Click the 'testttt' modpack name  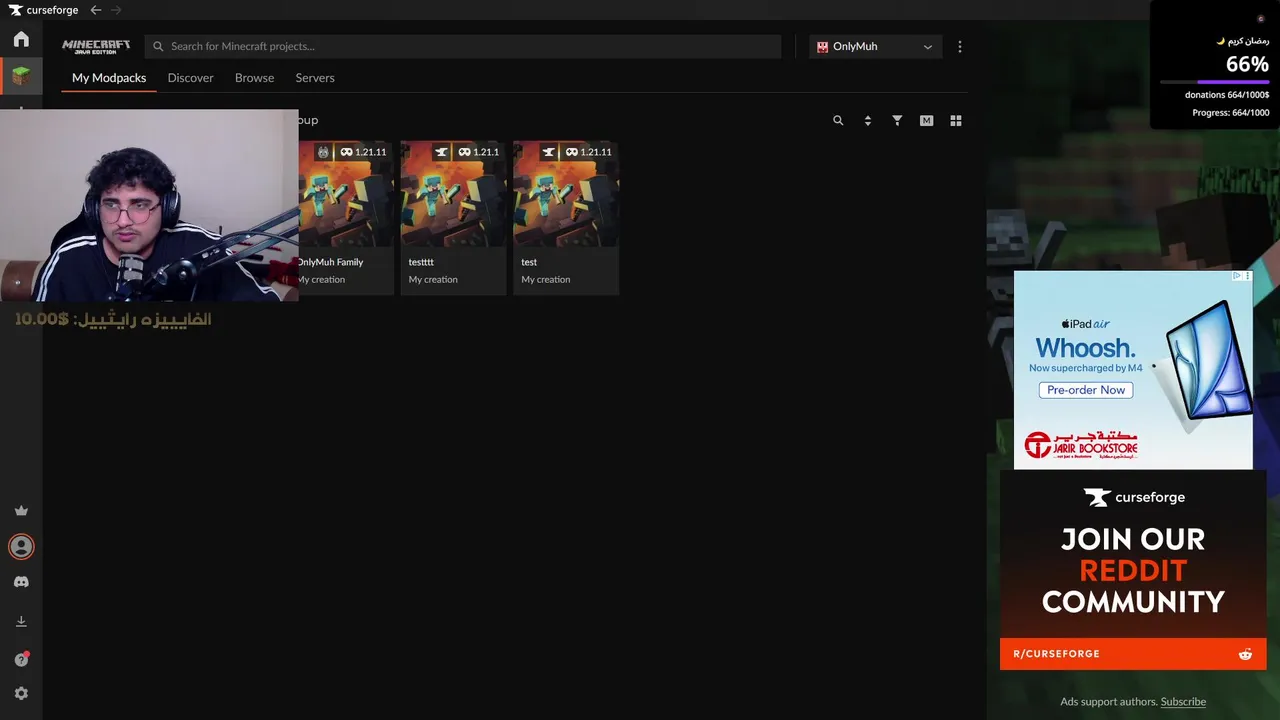pyautogui.click(x=421, y=262)
